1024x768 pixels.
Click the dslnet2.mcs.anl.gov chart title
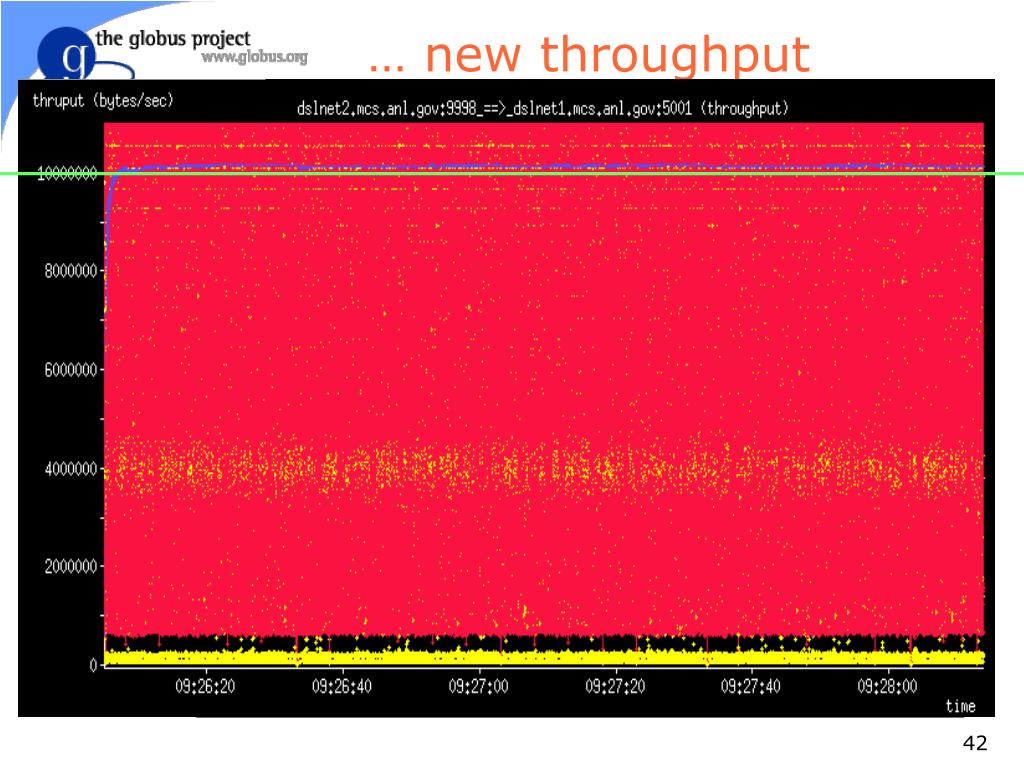(543, 108)
